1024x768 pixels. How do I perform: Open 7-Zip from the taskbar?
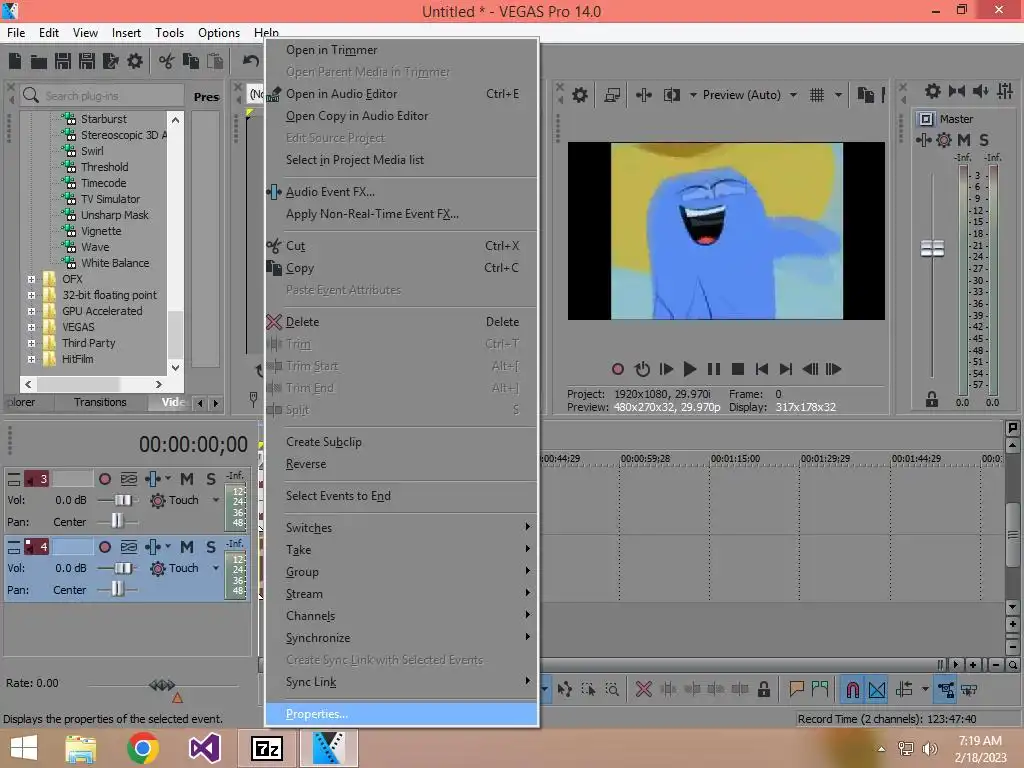267,748
